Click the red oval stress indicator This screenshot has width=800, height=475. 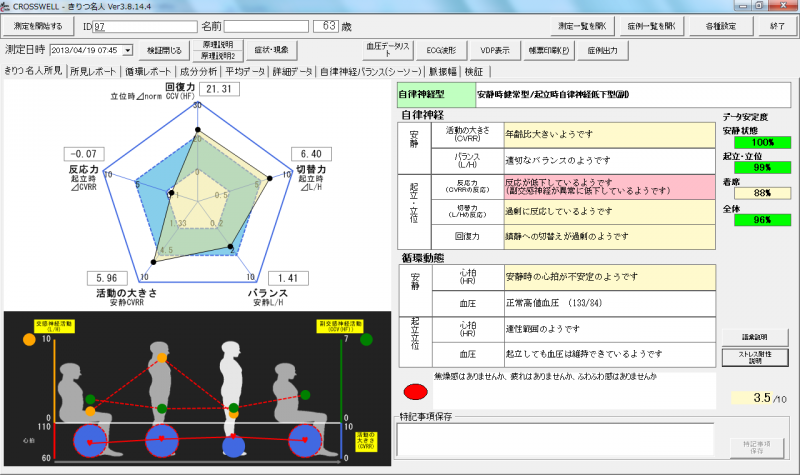click(x=415, y=392)
